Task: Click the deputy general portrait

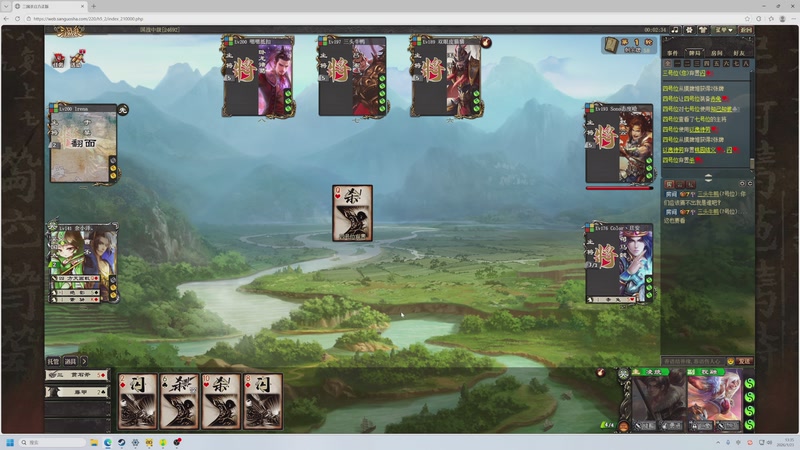Action: pos(715,400)
